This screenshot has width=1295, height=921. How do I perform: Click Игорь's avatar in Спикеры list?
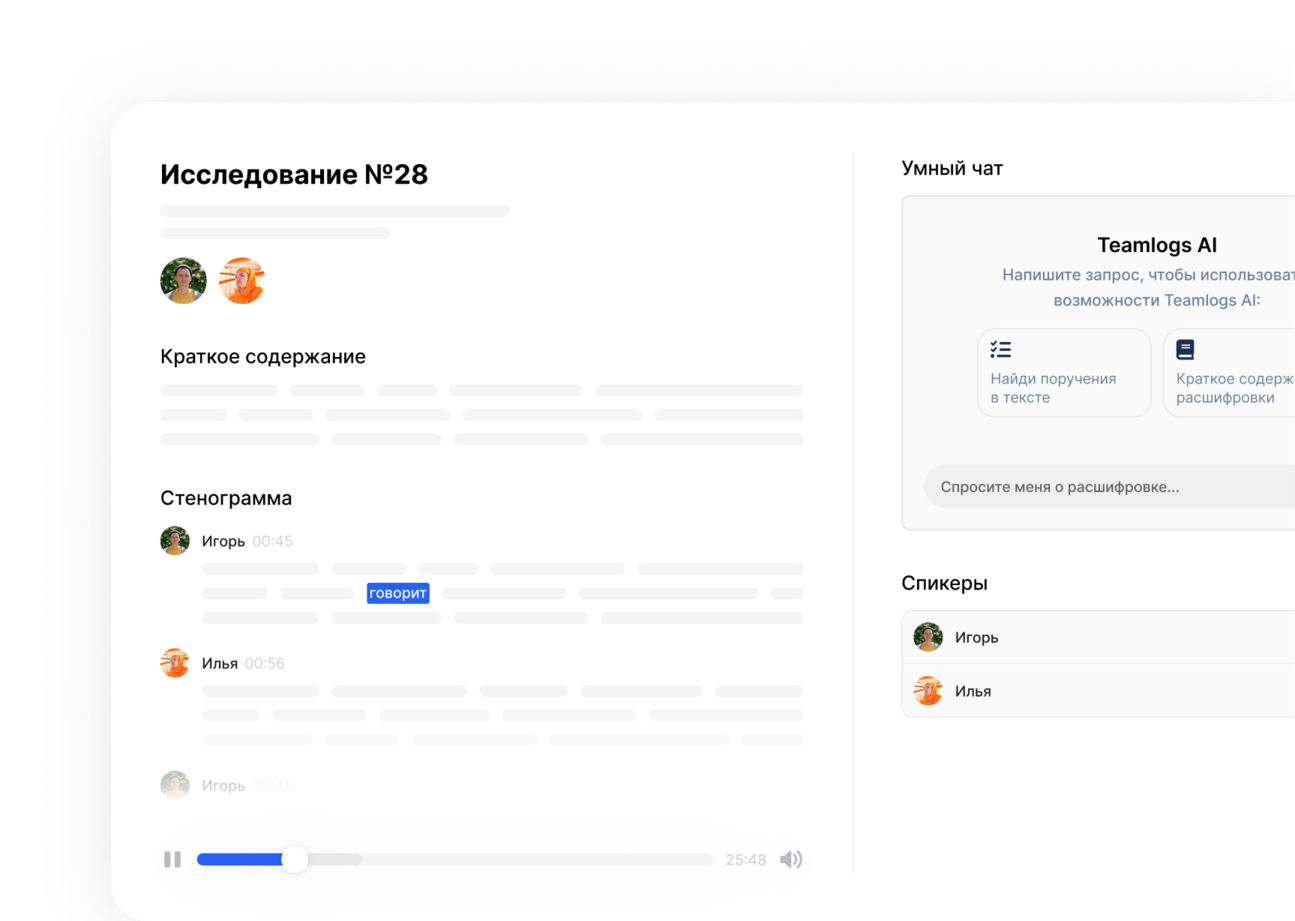[928, 637]
